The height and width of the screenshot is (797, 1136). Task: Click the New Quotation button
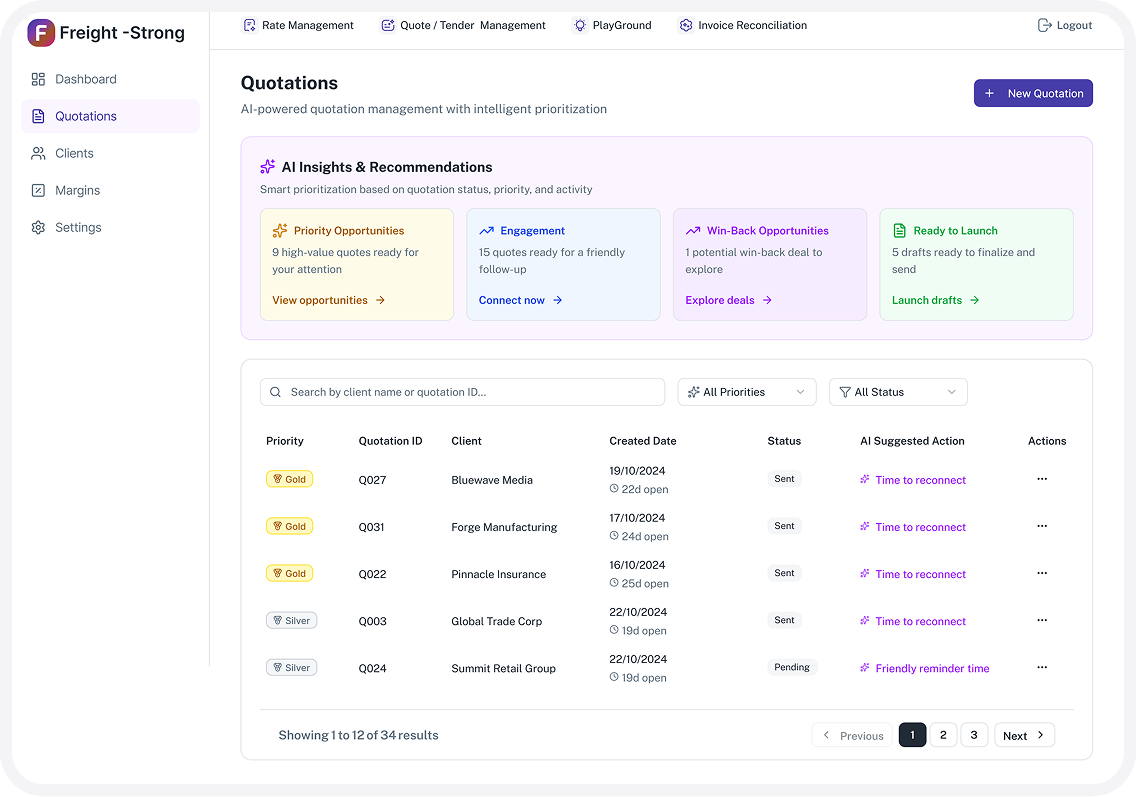(x=1033, y=93)
